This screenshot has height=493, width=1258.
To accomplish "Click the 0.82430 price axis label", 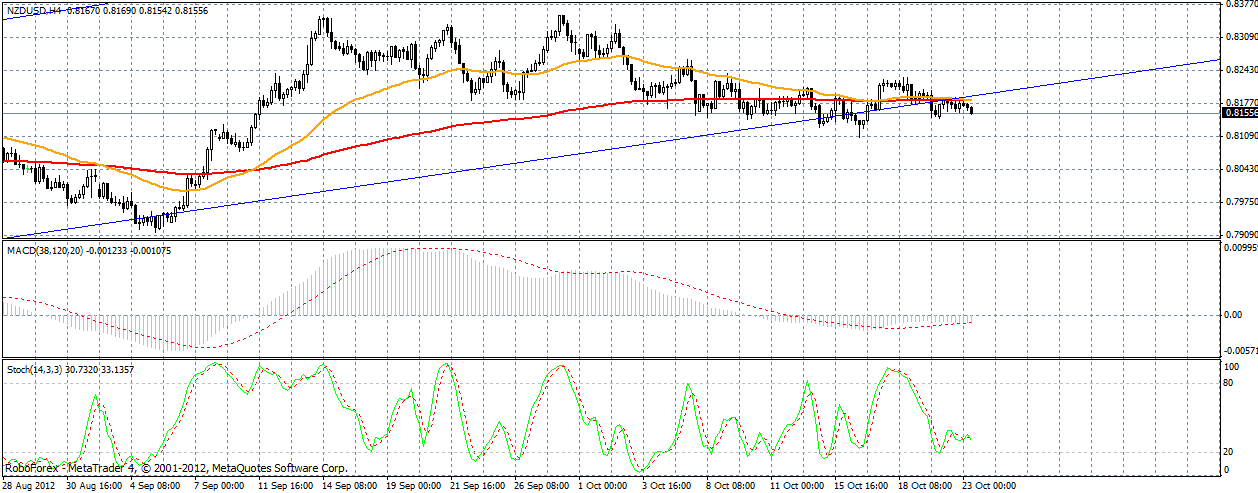I will click(1240, 70).
